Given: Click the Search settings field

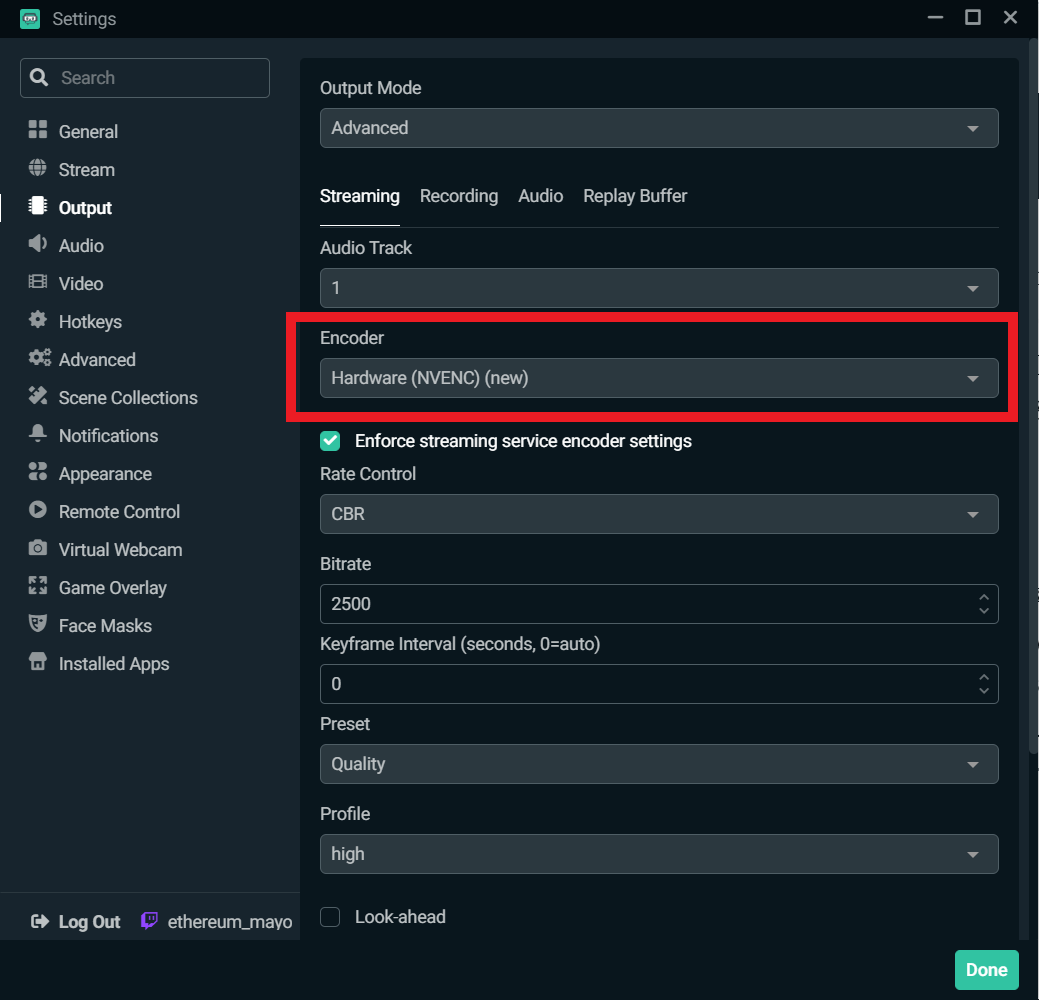Looking at the screenshot, I should 144,78.
